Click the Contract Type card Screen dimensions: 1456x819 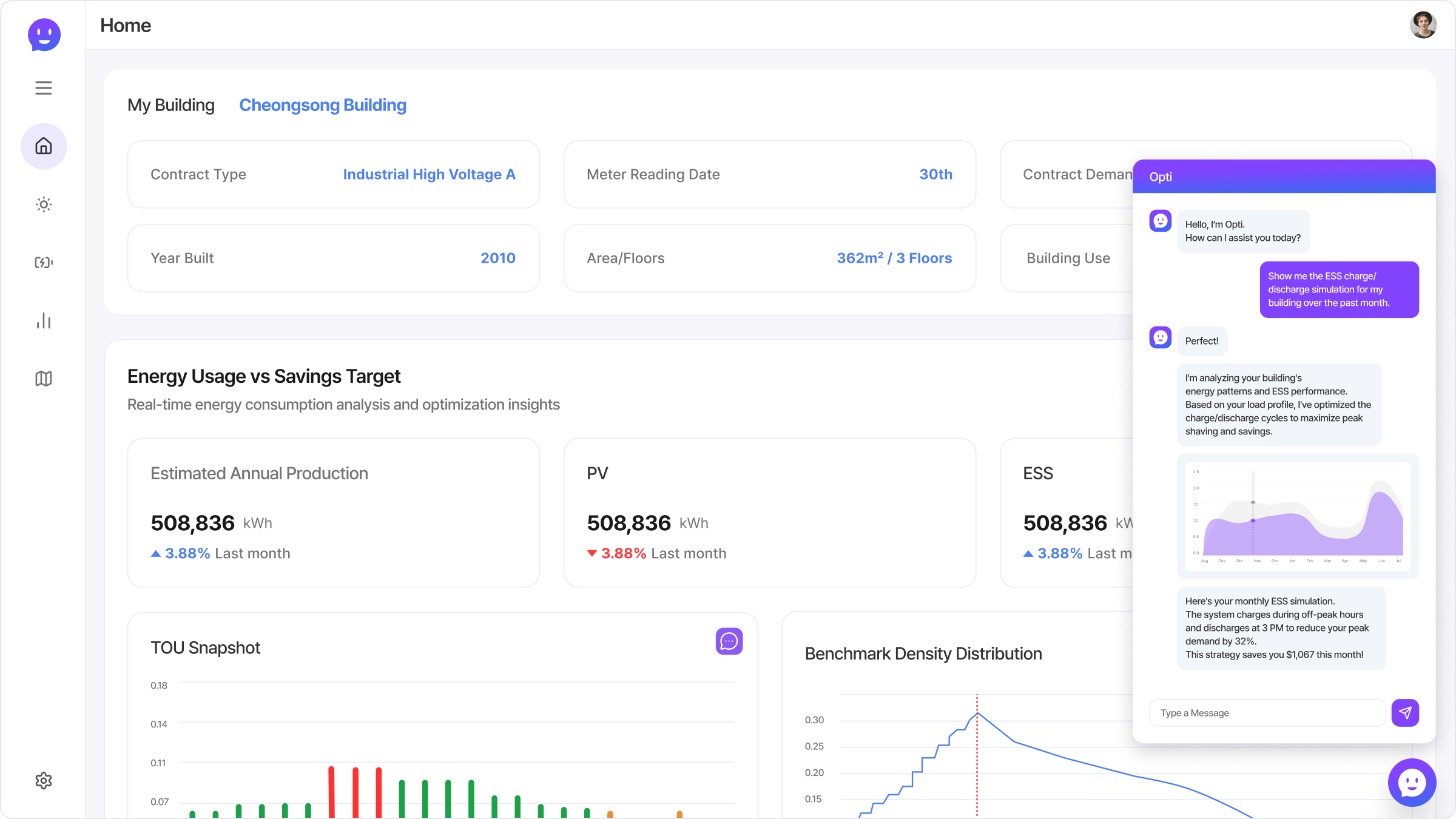coord(333,175)
